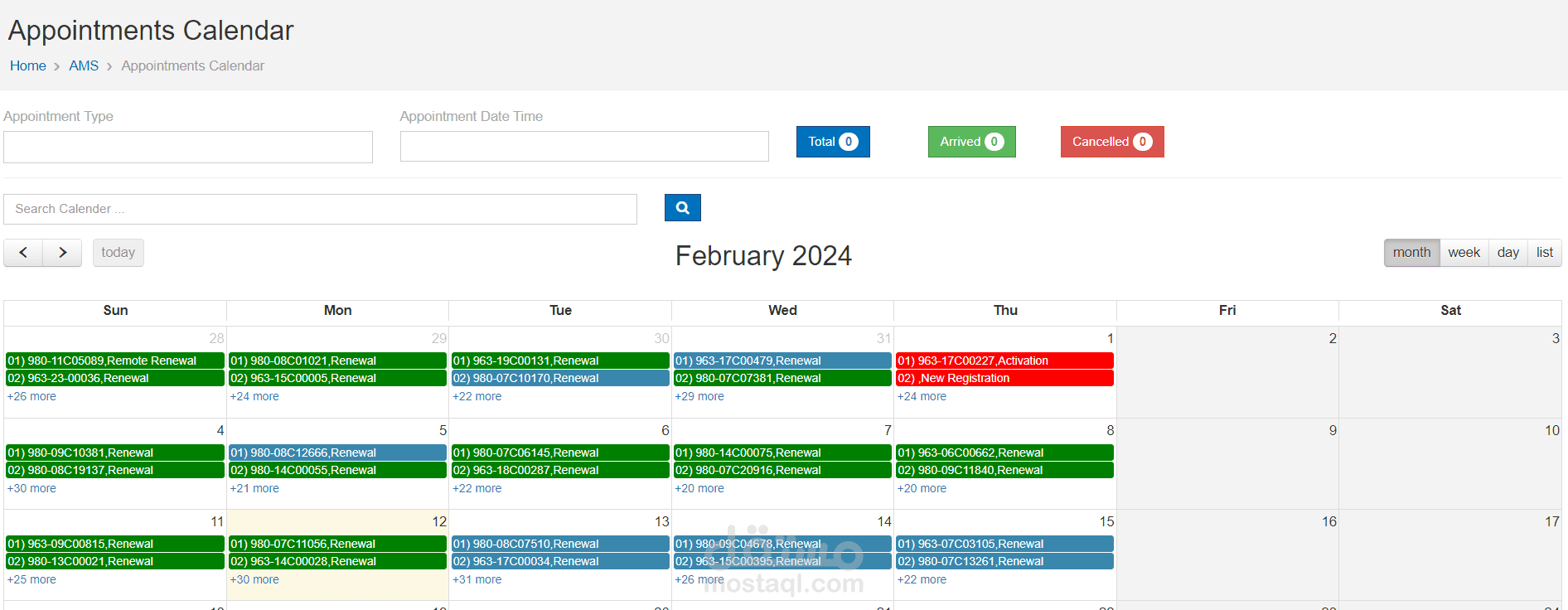Open appointment 980-11C05089,Remote Renewal
The image size is (1568, 610).
tap(115, 361)
